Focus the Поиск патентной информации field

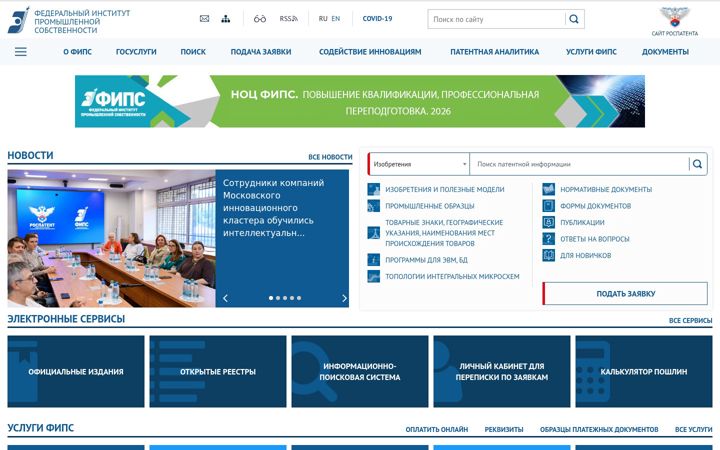[x=579, y=164]
